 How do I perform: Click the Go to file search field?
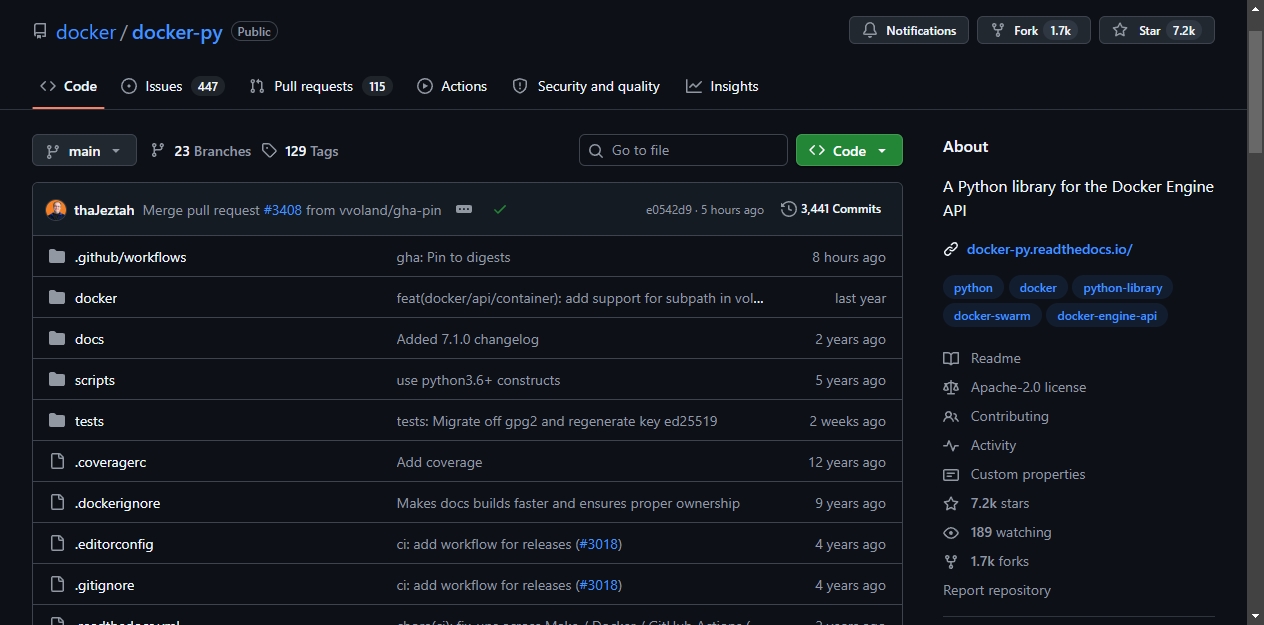(x=683, y=150)
